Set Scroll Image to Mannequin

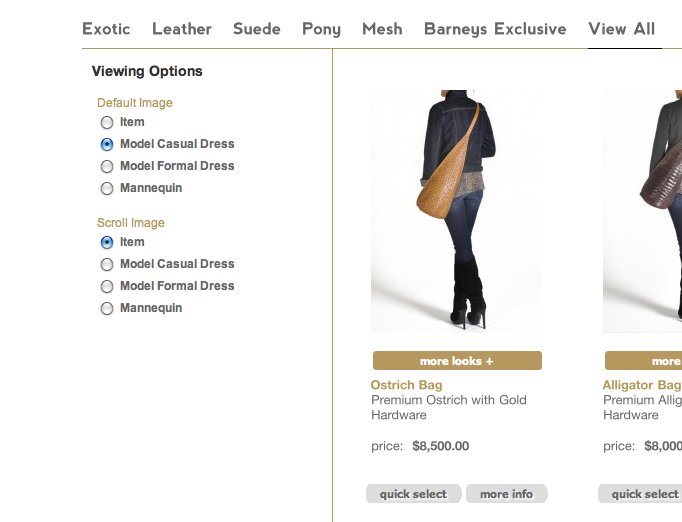pyautogui.click(x=107, y=309)
